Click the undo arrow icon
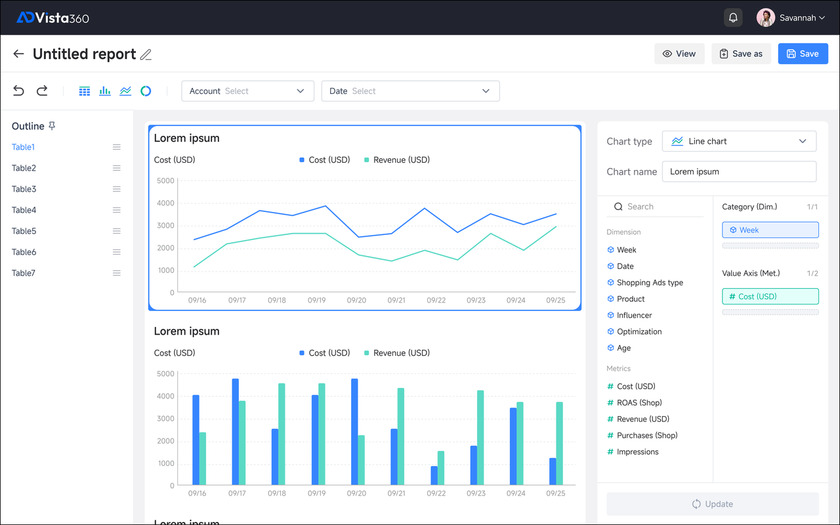The height and width of the screenshot is (525, 840). [x=19, y=91]
